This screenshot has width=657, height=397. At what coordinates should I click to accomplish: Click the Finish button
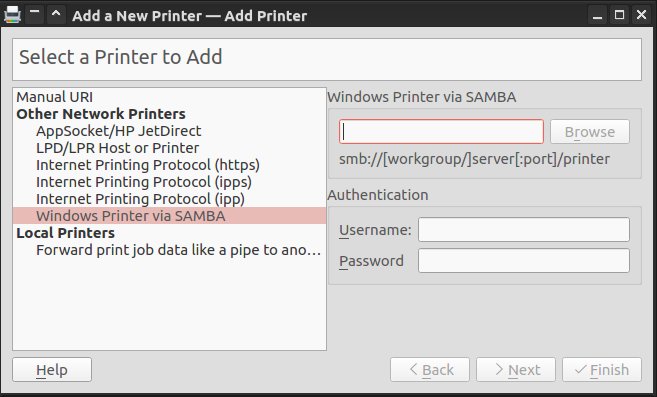point(602,370)
